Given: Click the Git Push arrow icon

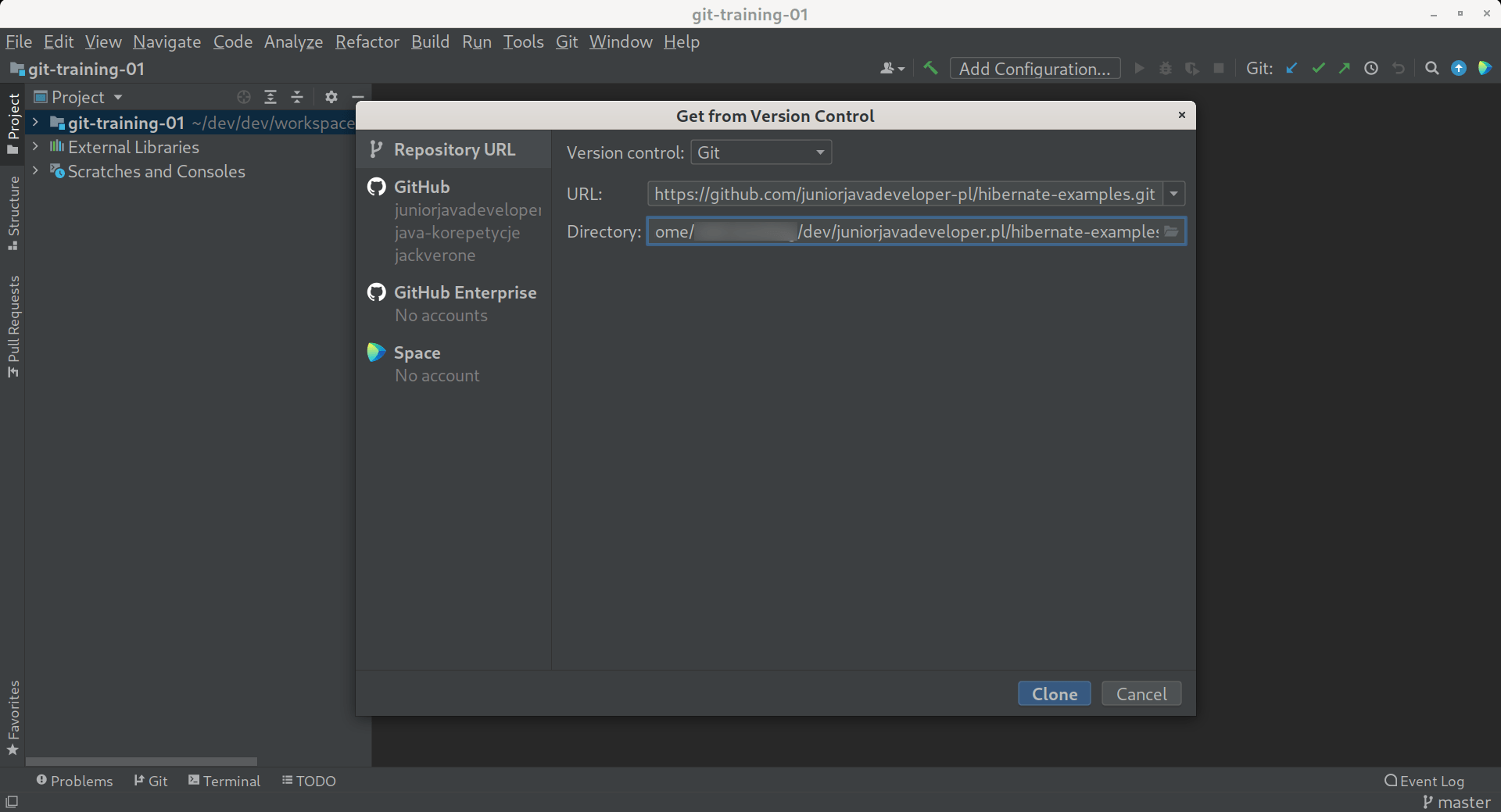Looking at the screenshot, I should [1345, 69].
